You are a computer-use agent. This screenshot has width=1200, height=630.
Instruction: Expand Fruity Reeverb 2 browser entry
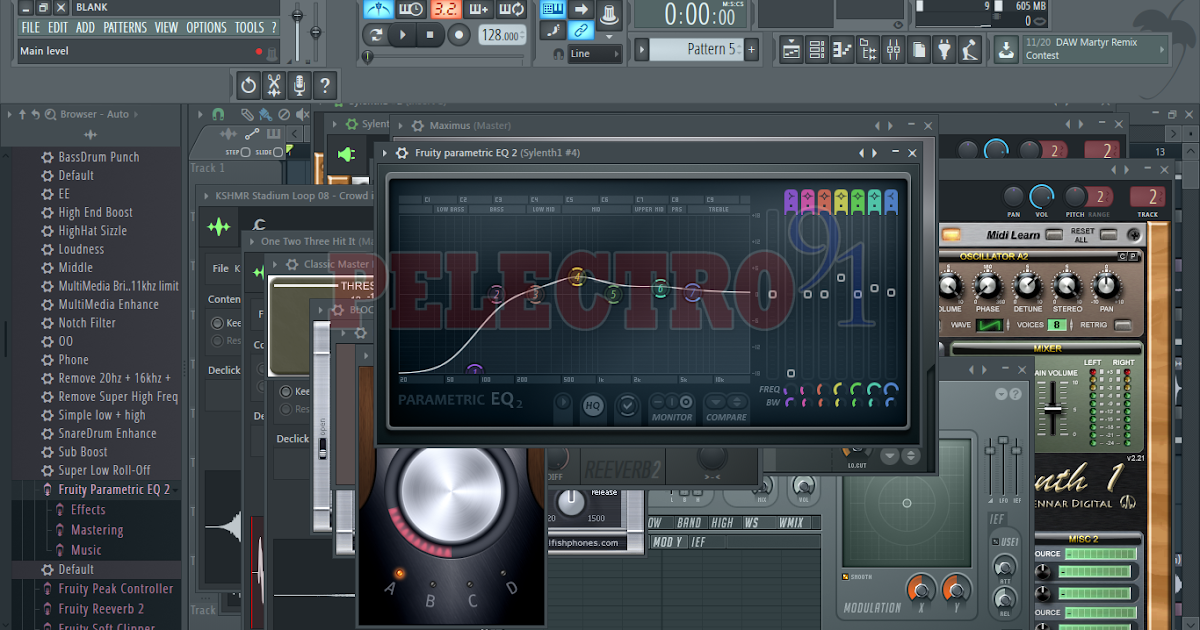(101, 608)
